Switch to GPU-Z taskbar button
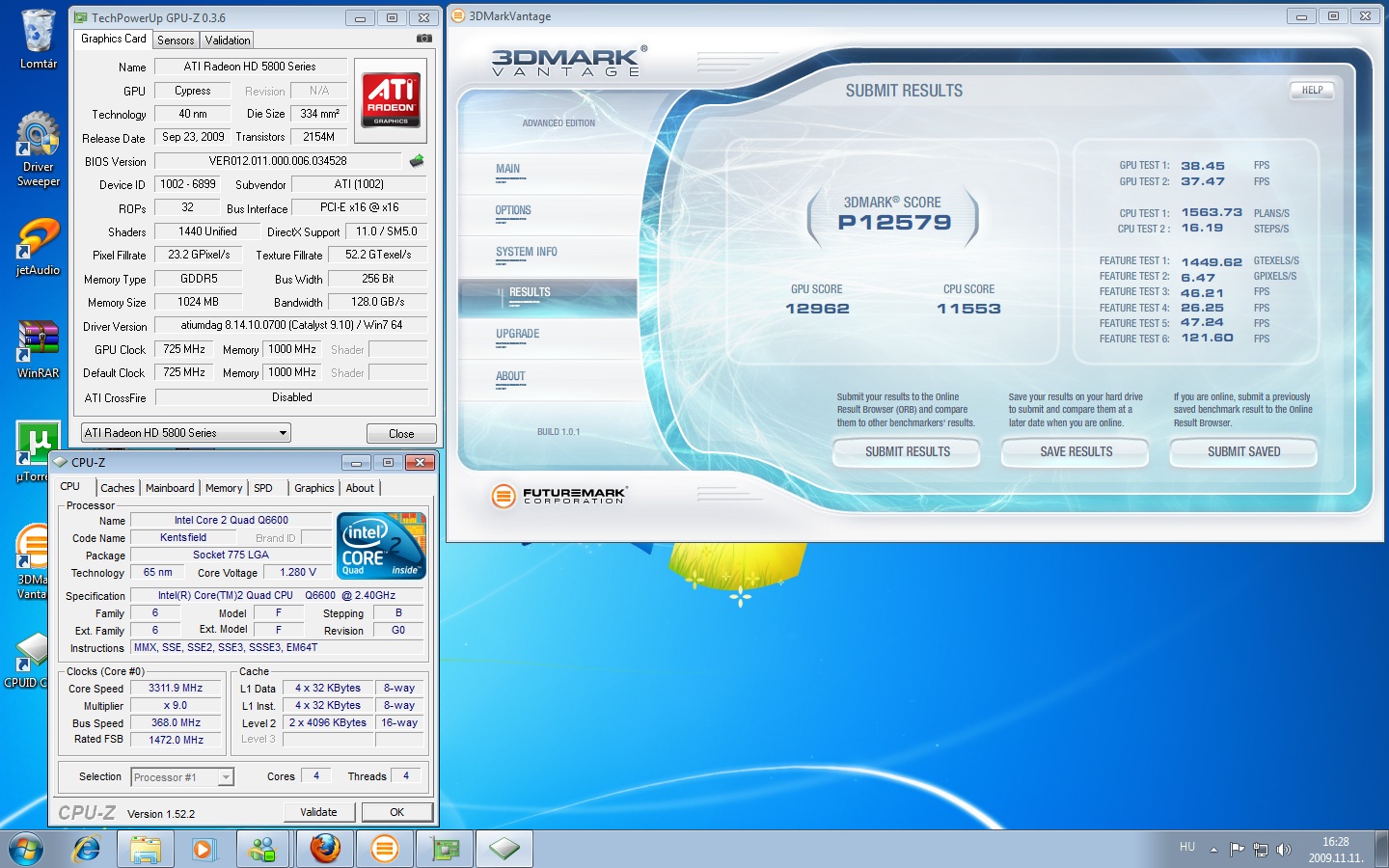Screen dimensions: 1389x868 445,850
